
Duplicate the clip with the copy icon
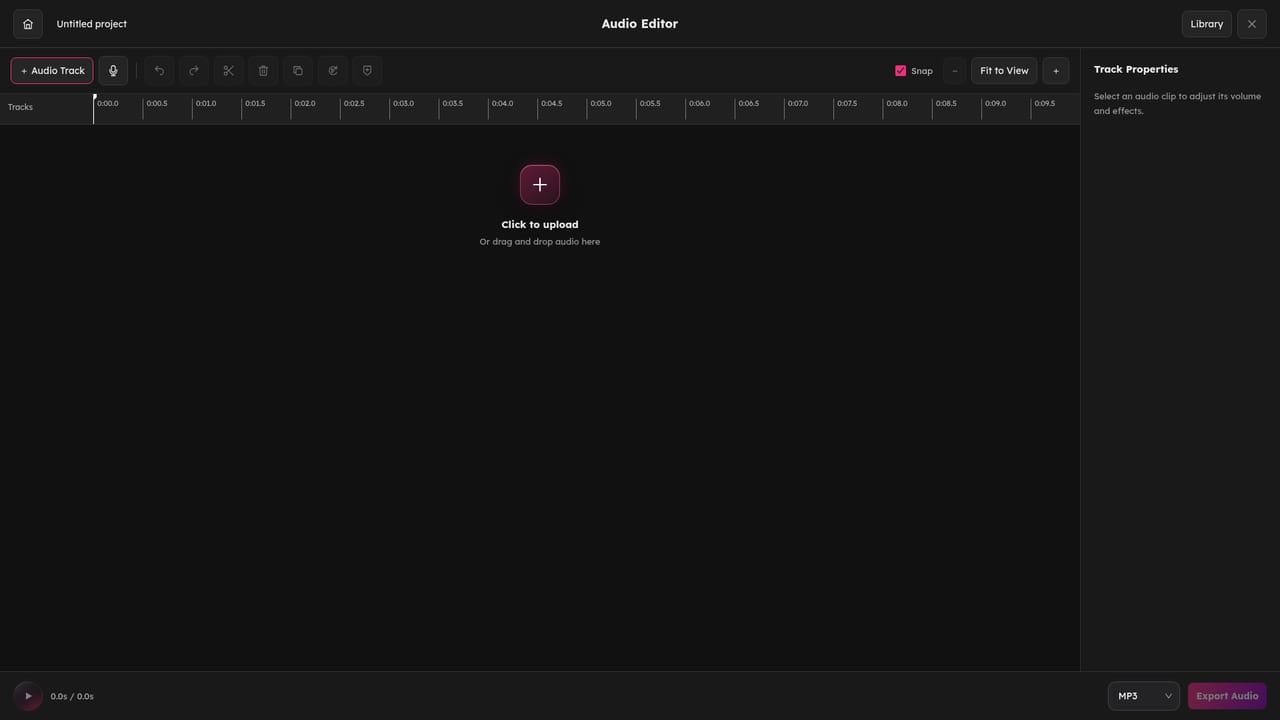[298, 71]
